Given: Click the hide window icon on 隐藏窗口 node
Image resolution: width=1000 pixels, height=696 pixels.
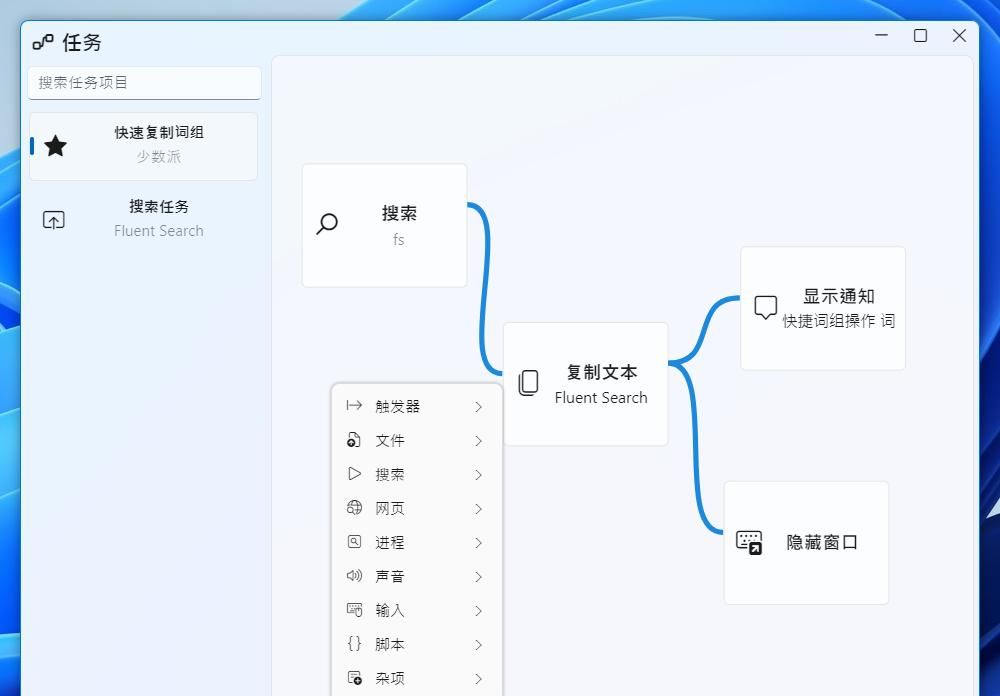Looking at the screenshot, I should pyautogui.click(x=750, y=543).
